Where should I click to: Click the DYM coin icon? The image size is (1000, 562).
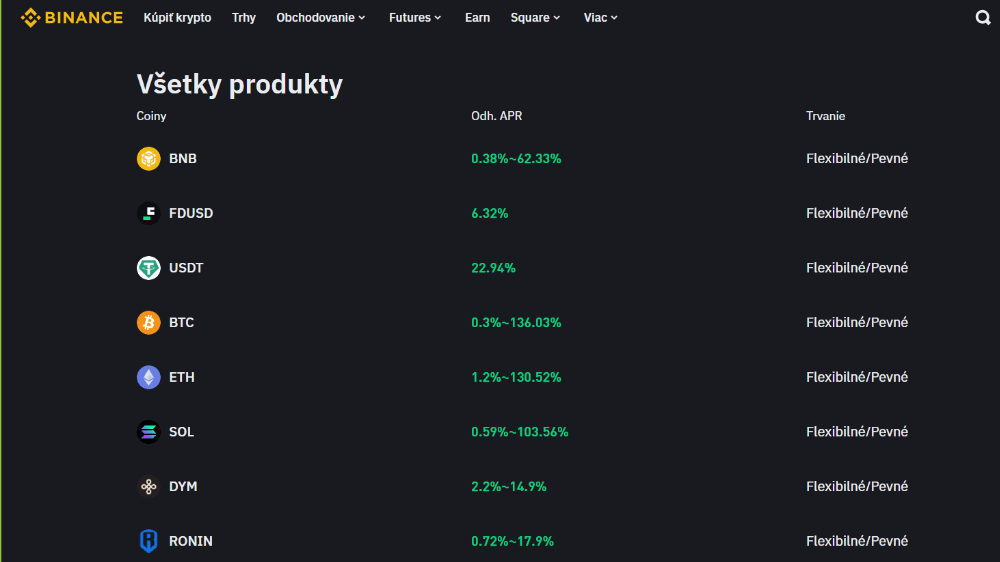point(148,487)
